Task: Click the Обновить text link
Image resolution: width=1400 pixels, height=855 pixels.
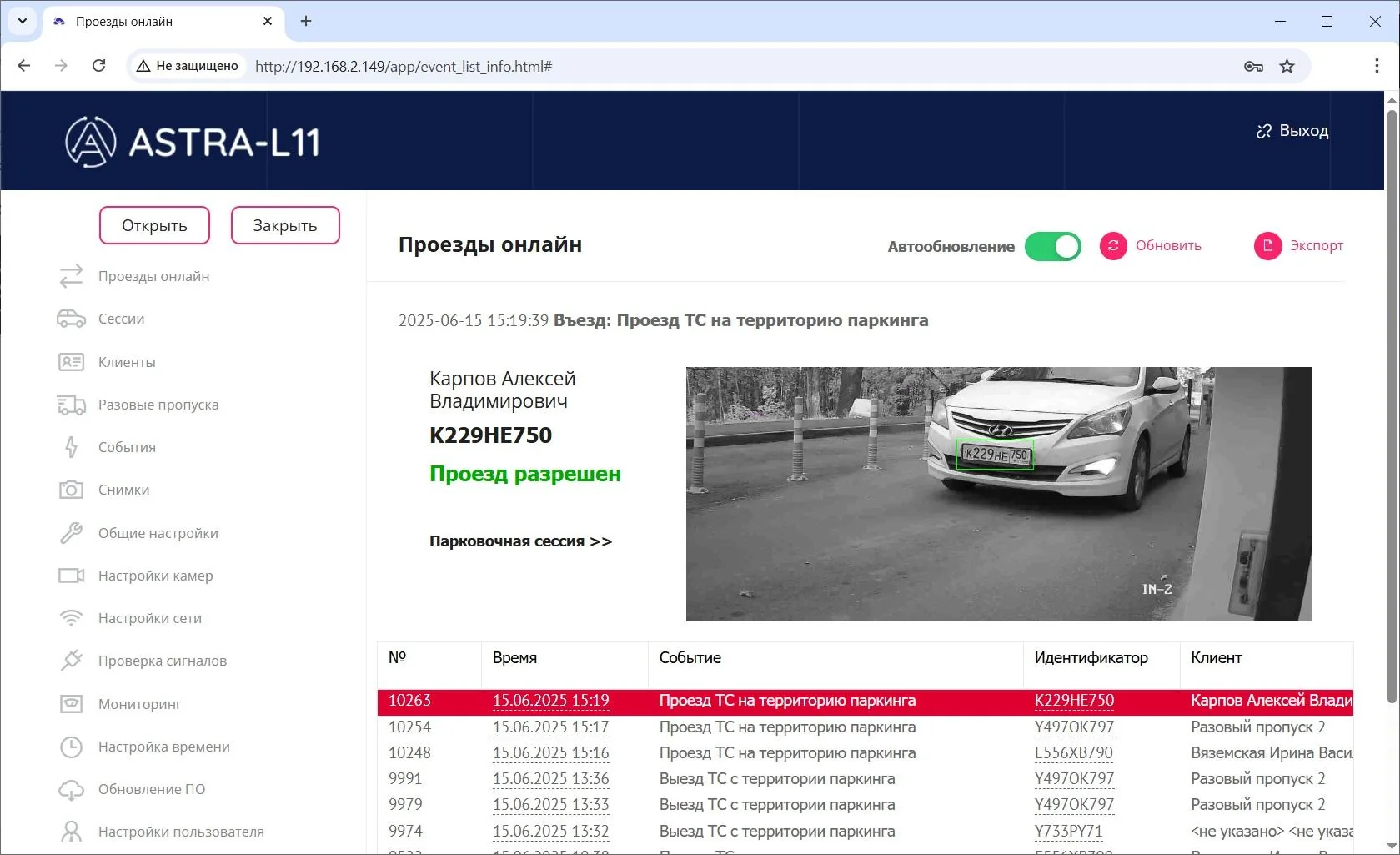Action: 1168,246
